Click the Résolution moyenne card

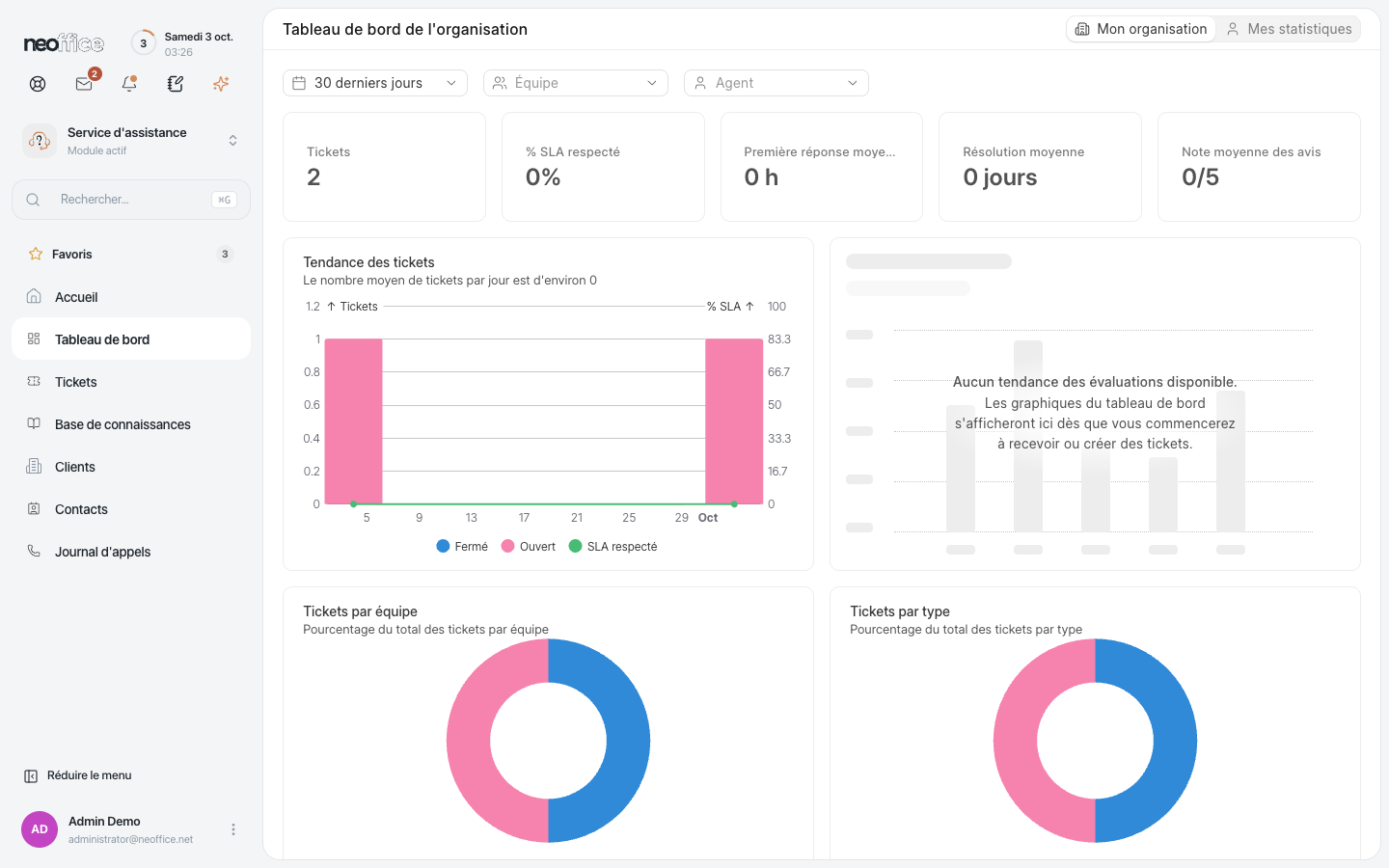click(x=1040, y=167)
